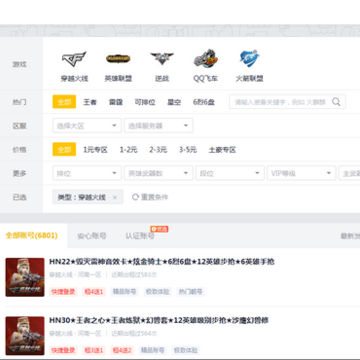Click 快捷登录 tag on HN30 listing
The height and width of the screenshot is (360, 360).
tap(63, 350)
